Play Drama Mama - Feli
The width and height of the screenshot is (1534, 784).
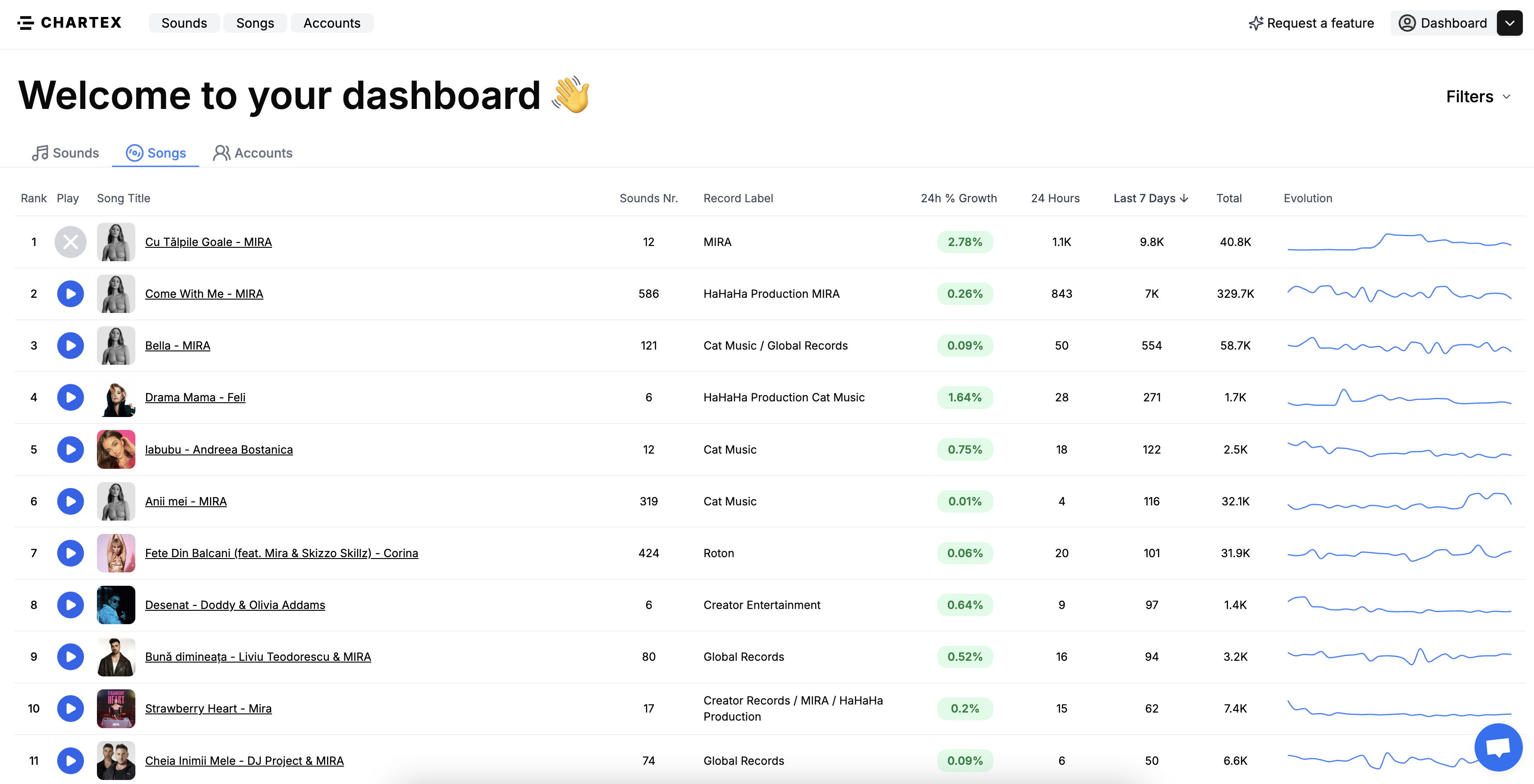[x=70, y=397]
